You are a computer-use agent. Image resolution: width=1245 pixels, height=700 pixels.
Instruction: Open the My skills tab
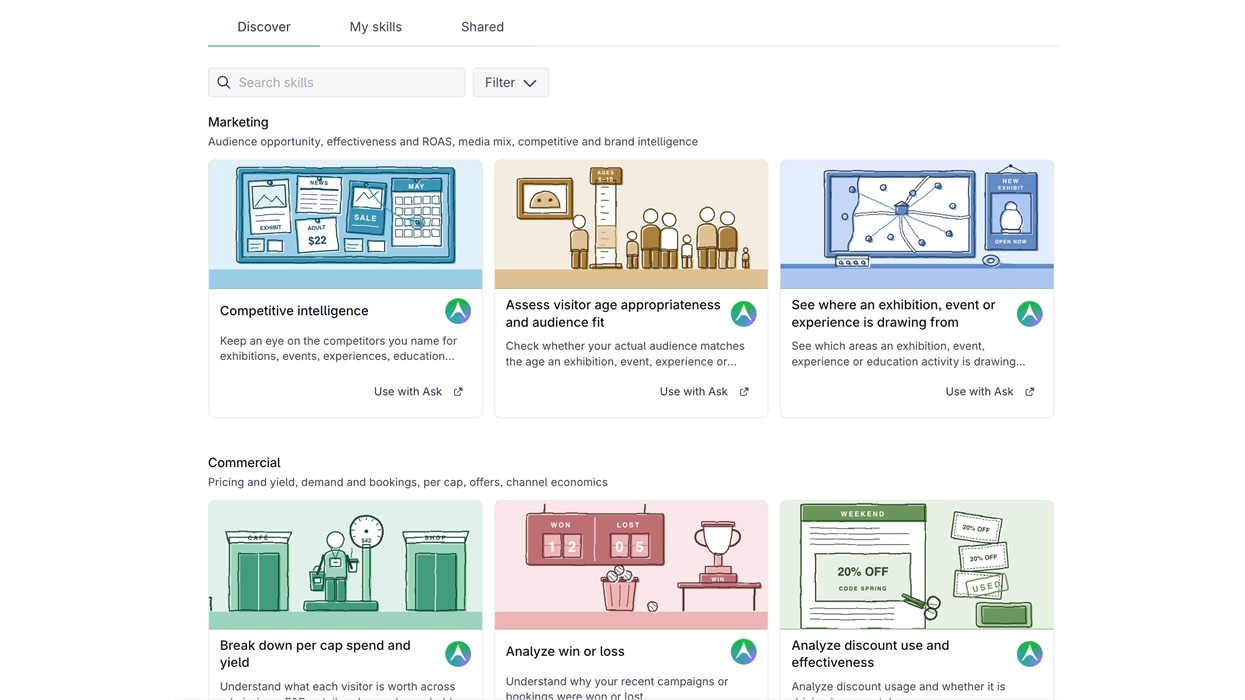coord(376,27)
